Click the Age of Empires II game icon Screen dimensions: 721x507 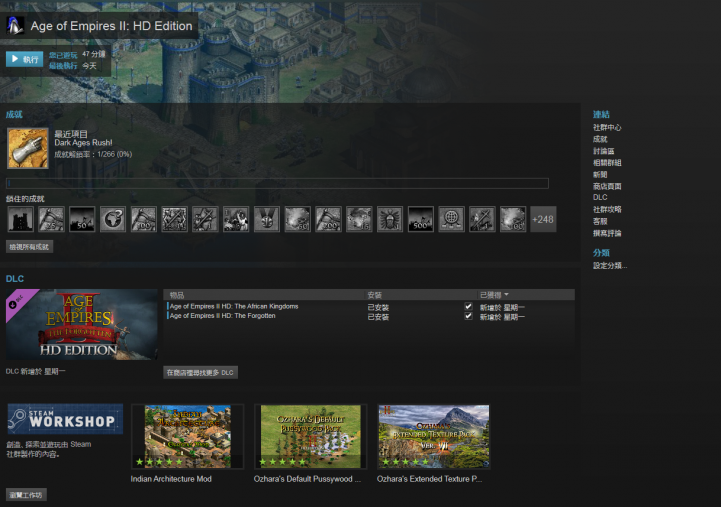(x=15, y=26)
